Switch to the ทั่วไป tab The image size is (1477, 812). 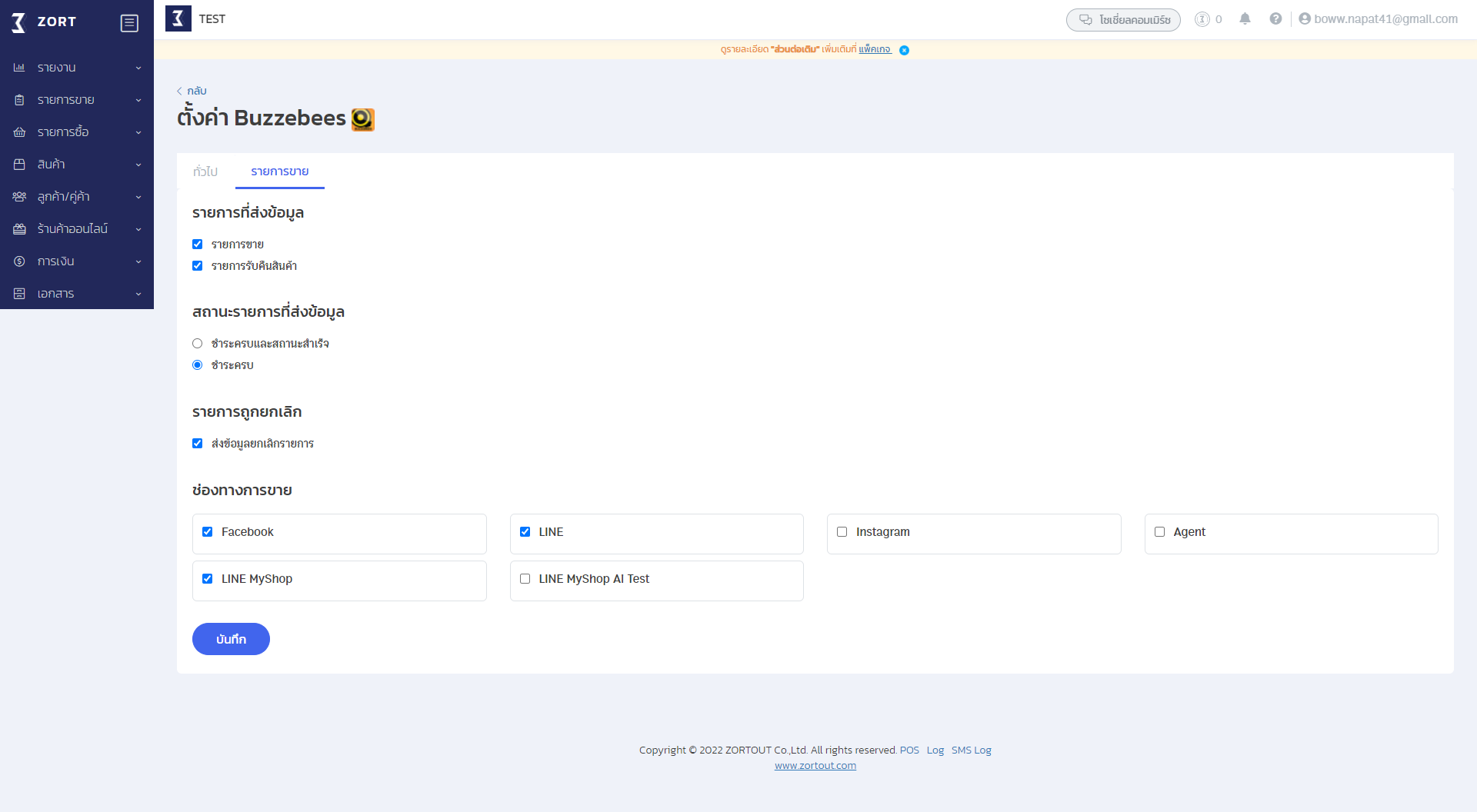point(205,171)
